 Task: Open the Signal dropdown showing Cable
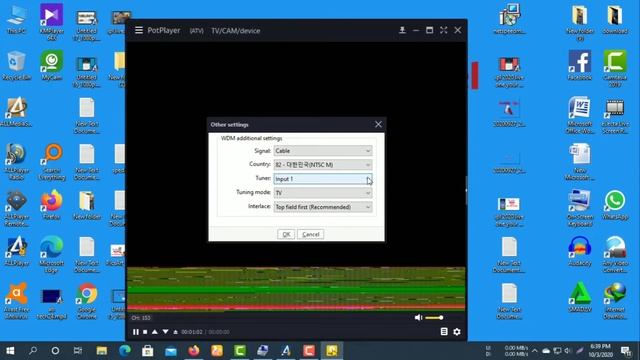tap(323, 151)
